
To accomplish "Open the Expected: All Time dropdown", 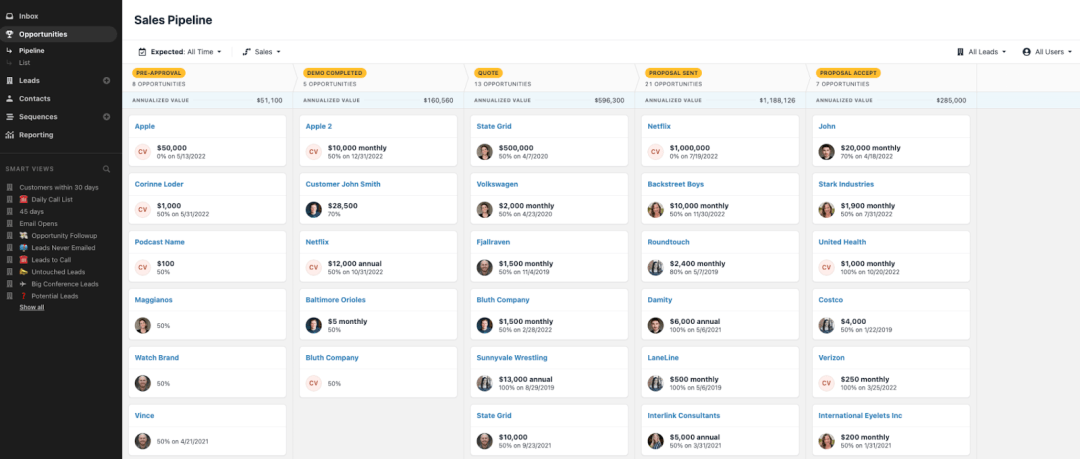I will (179, 51).
